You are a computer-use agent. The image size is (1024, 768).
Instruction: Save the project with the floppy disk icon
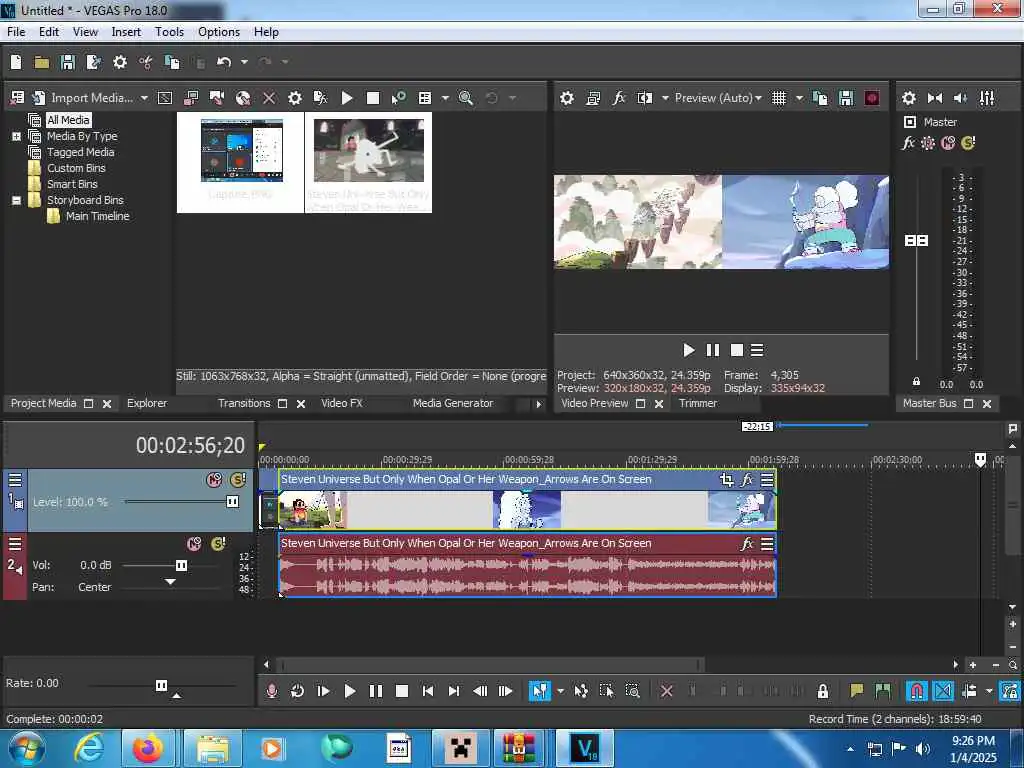click(68, 62)
